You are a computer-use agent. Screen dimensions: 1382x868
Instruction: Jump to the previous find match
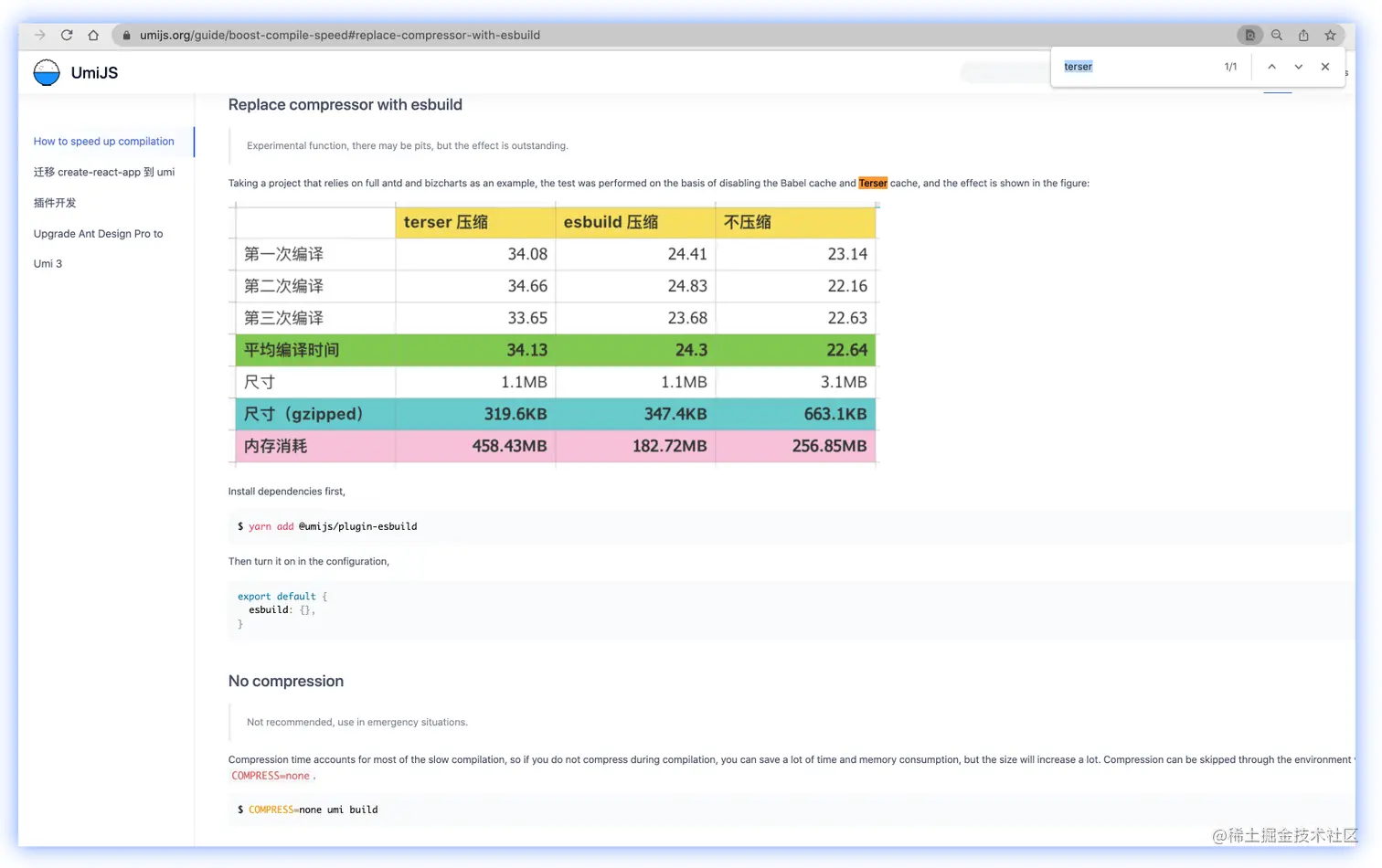1271,67
